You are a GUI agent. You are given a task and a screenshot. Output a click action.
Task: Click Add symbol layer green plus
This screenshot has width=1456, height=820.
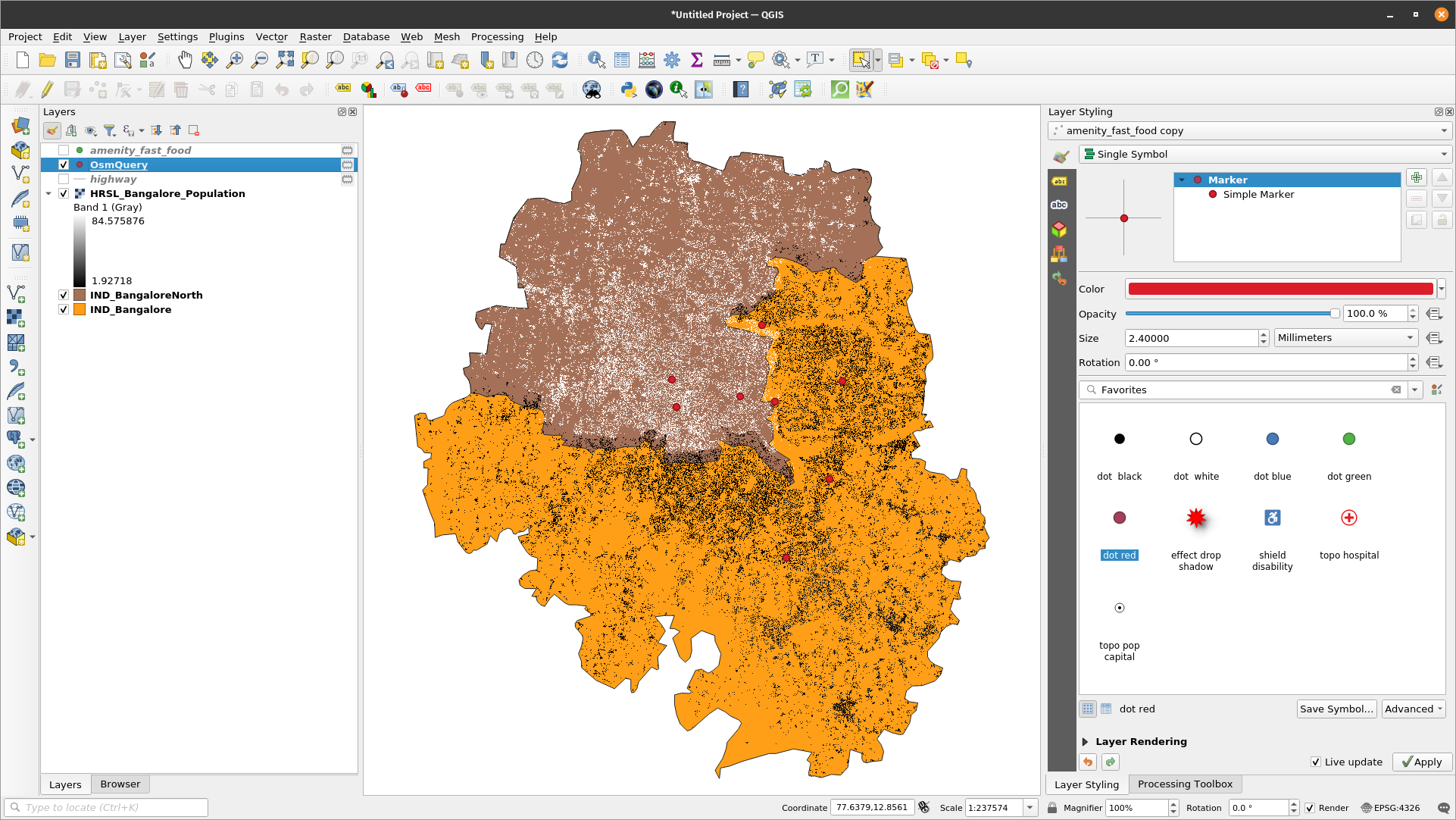(1417, 178)
